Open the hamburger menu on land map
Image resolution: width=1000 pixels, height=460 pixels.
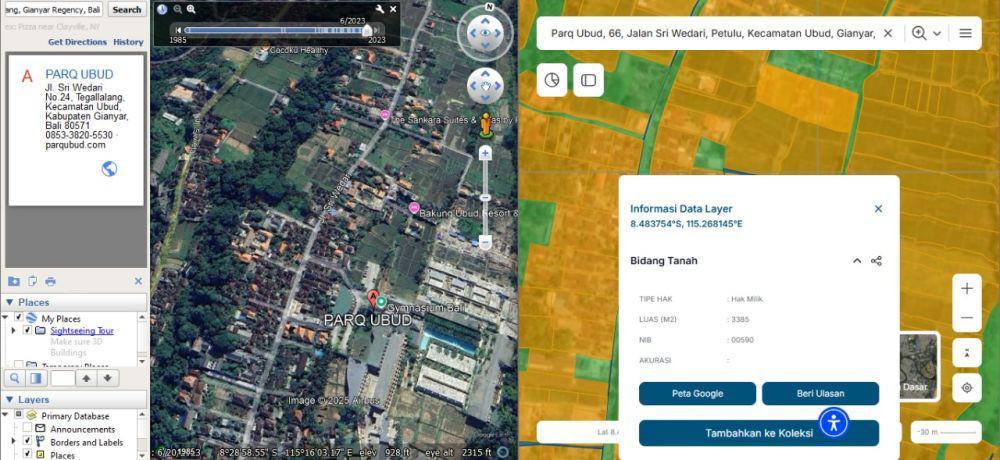pyautogui.click(x=966, y=33)
